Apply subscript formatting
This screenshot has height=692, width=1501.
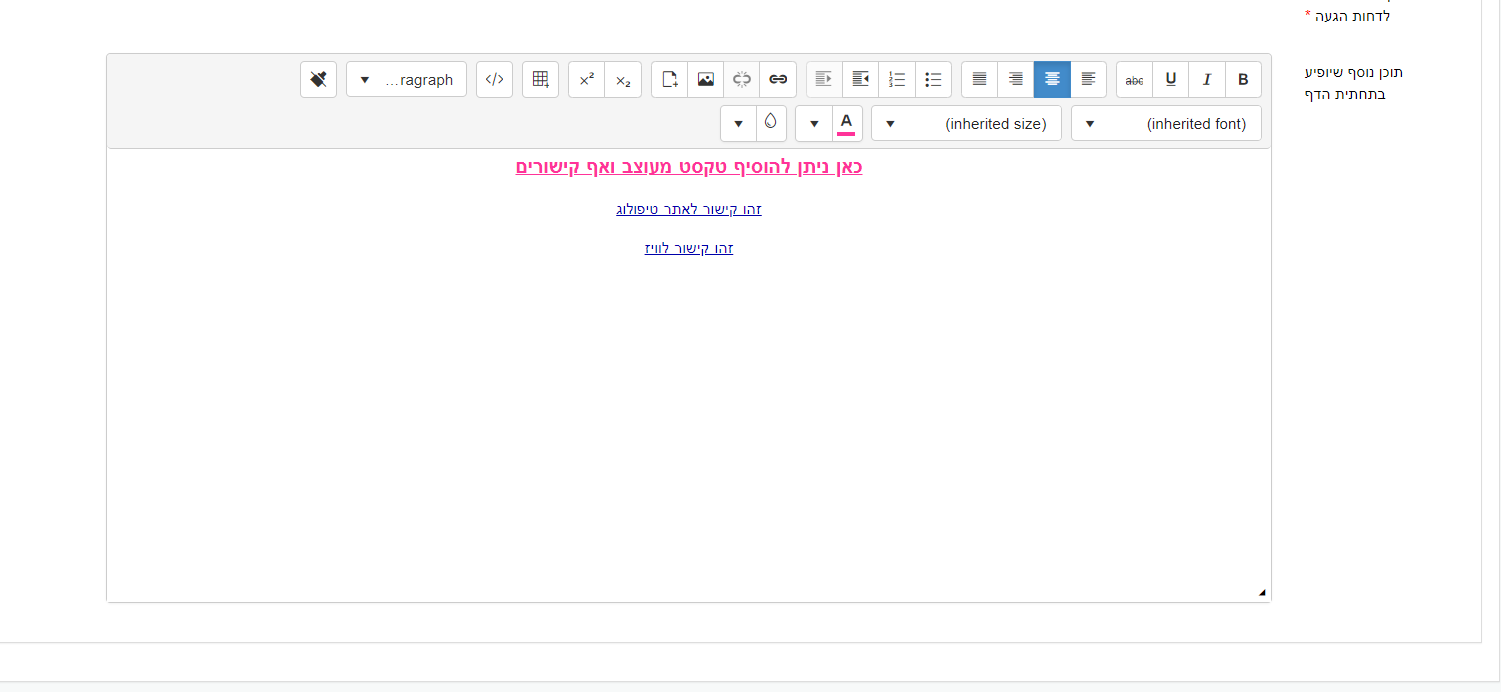click(x=623, y=79)
